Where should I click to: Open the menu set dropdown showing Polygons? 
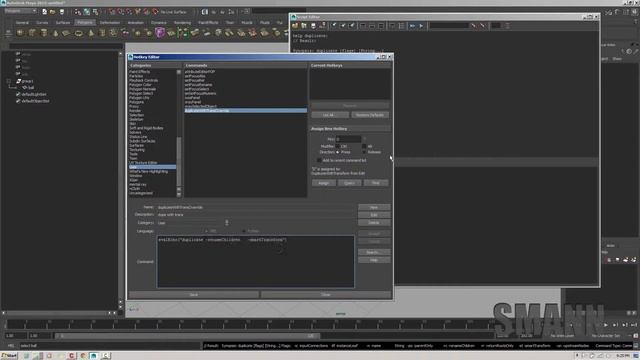pos(20,11)
